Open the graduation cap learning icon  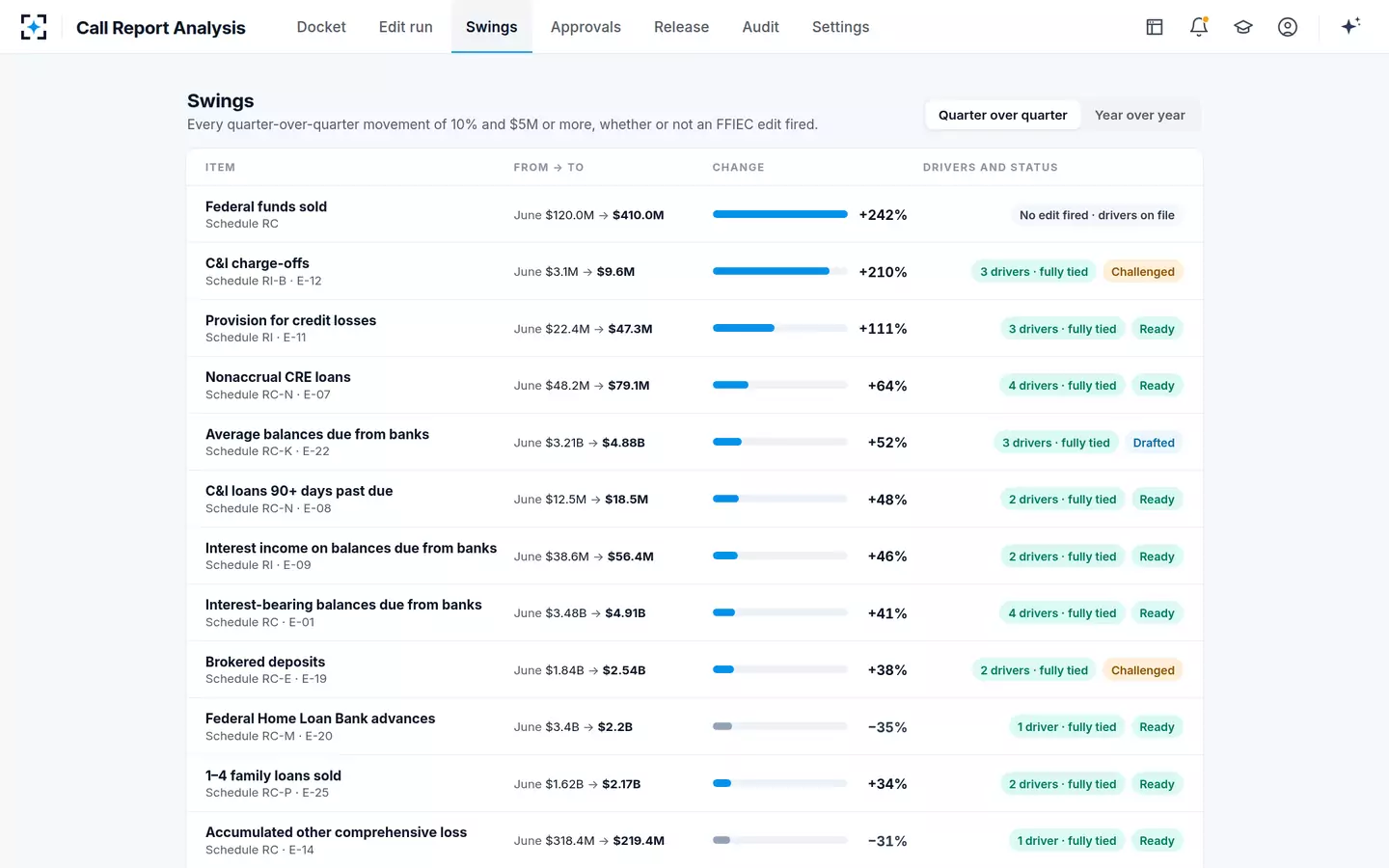click(x=1243, y=27)
